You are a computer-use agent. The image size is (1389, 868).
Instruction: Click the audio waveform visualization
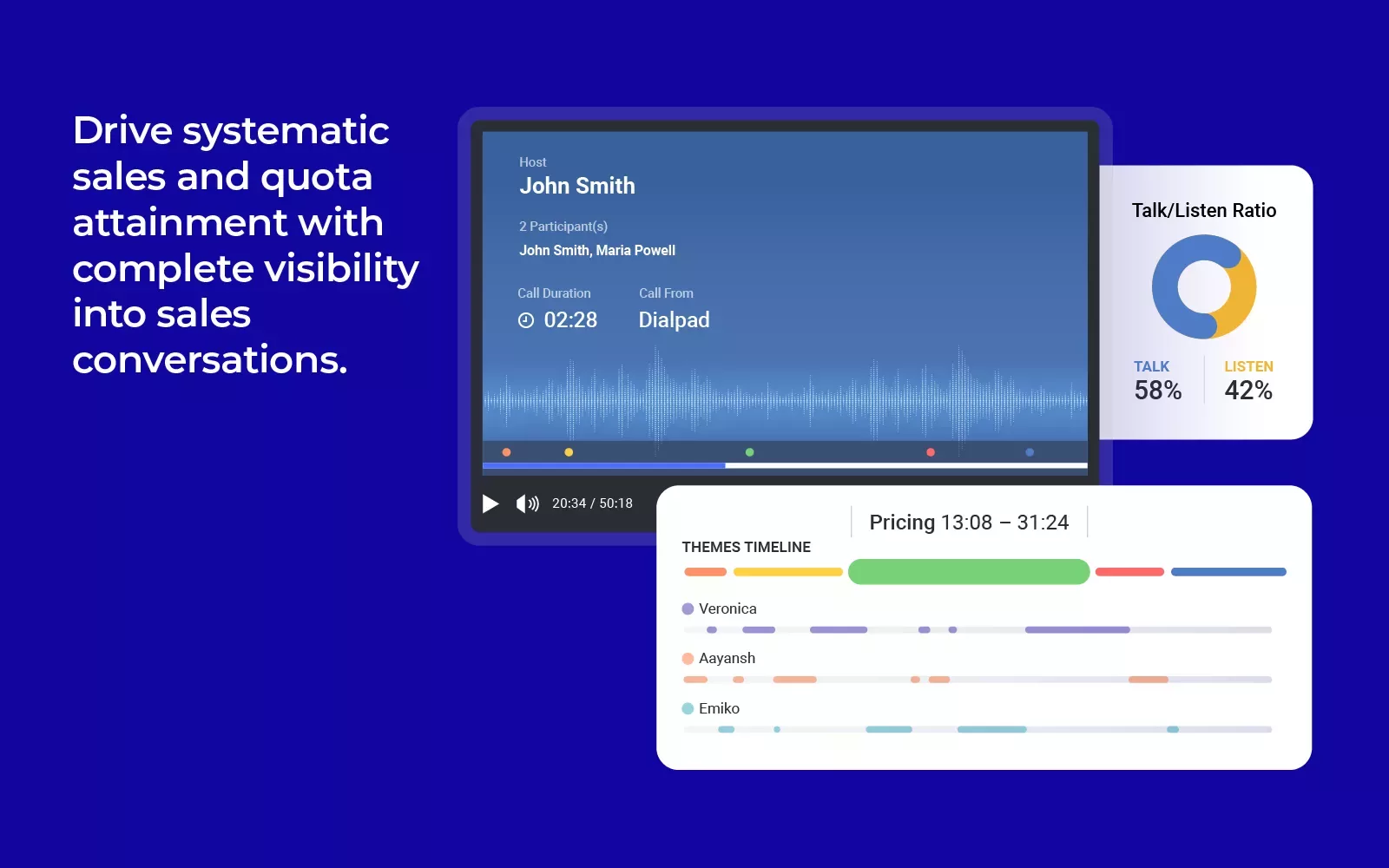[x=785, y=399]
